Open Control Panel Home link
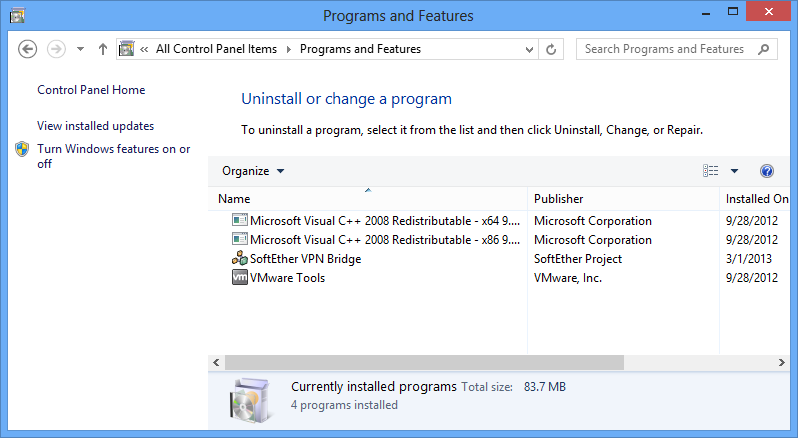The image size is (798, 438). click(x=91, y=90)
